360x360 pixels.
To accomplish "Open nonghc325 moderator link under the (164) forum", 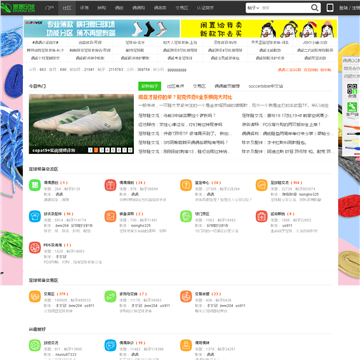I will [309, 194].
